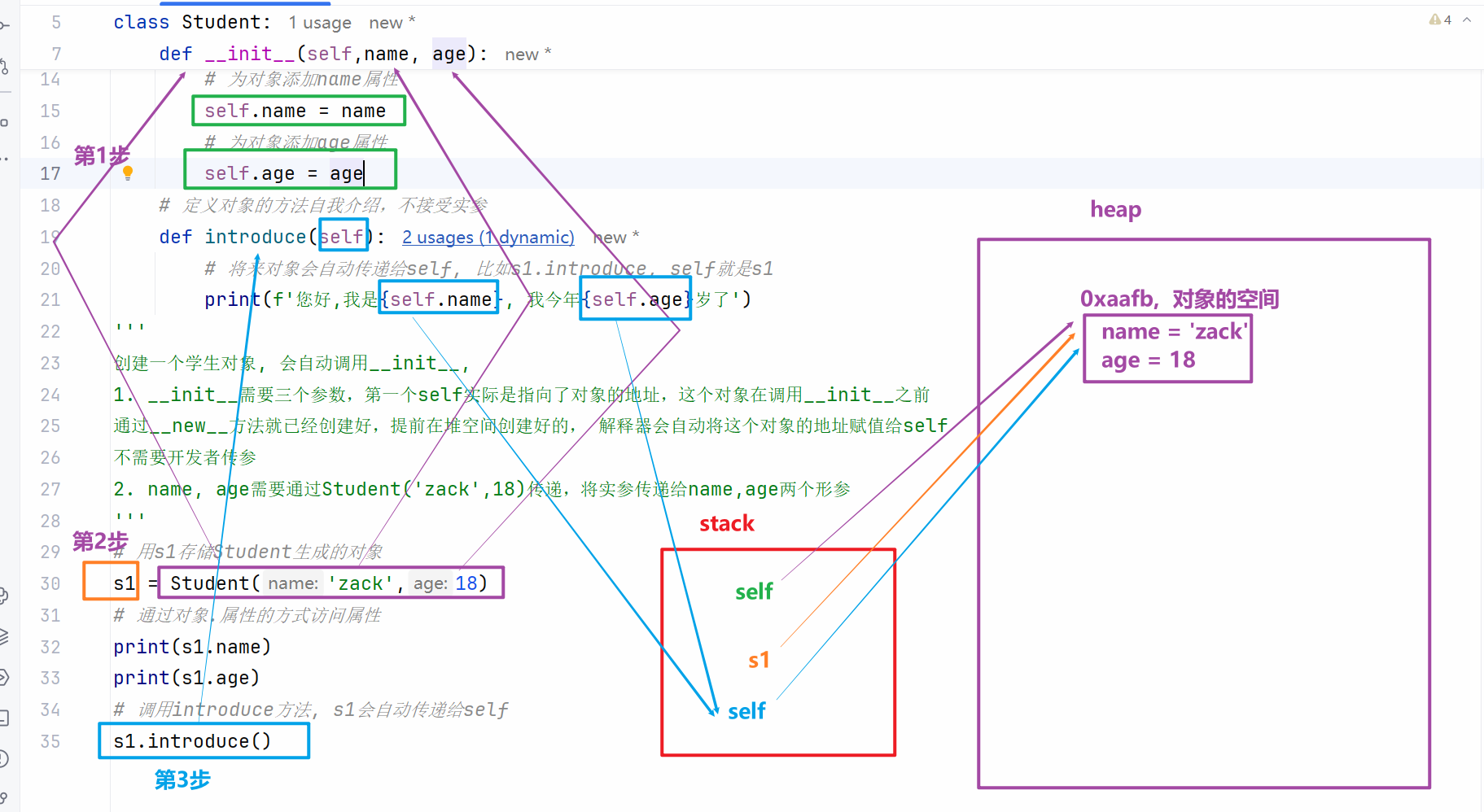This screenshot has height=812, width=1484.
Task: Click the name: inlay hint in Student call
Action: 293,583
